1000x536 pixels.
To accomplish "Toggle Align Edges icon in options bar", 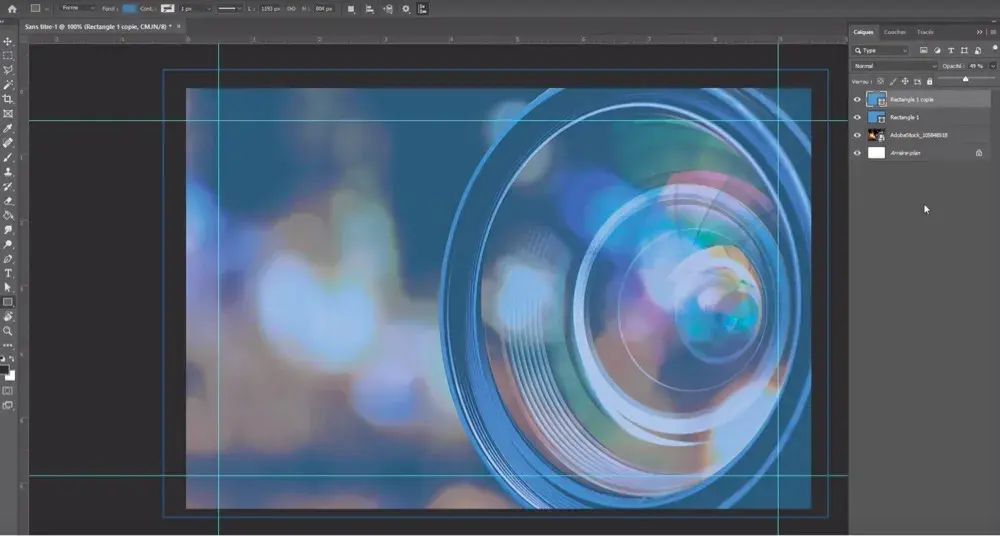I will click(x=423, y=9).
